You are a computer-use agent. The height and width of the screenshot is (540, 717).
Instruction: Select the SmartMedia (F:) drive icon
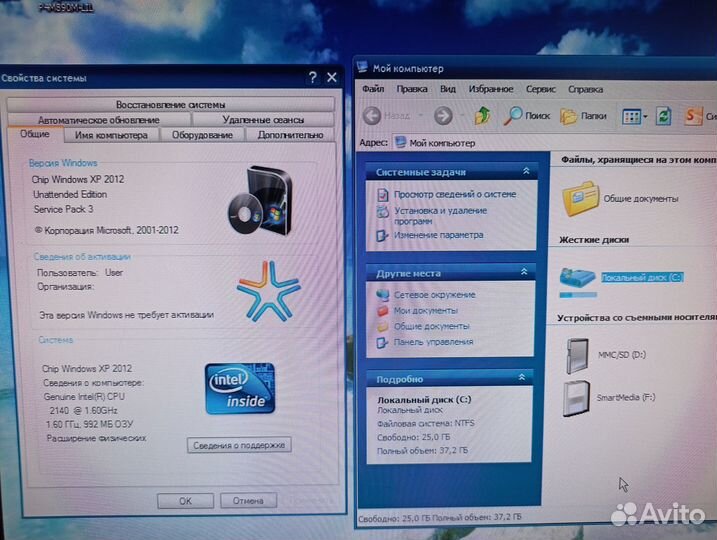(576, 399)
